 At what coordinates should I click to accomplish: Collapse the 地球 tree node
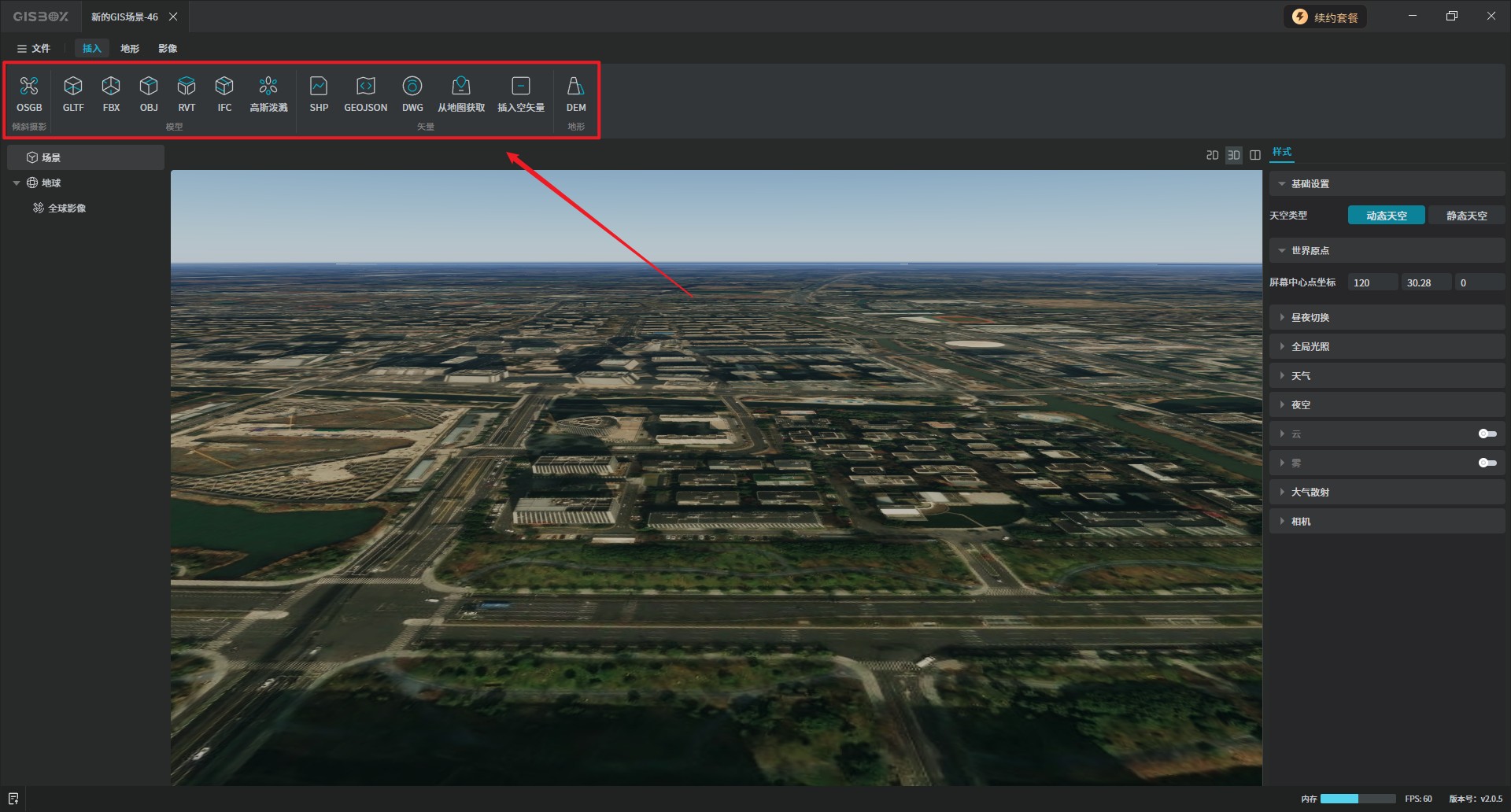17,183
